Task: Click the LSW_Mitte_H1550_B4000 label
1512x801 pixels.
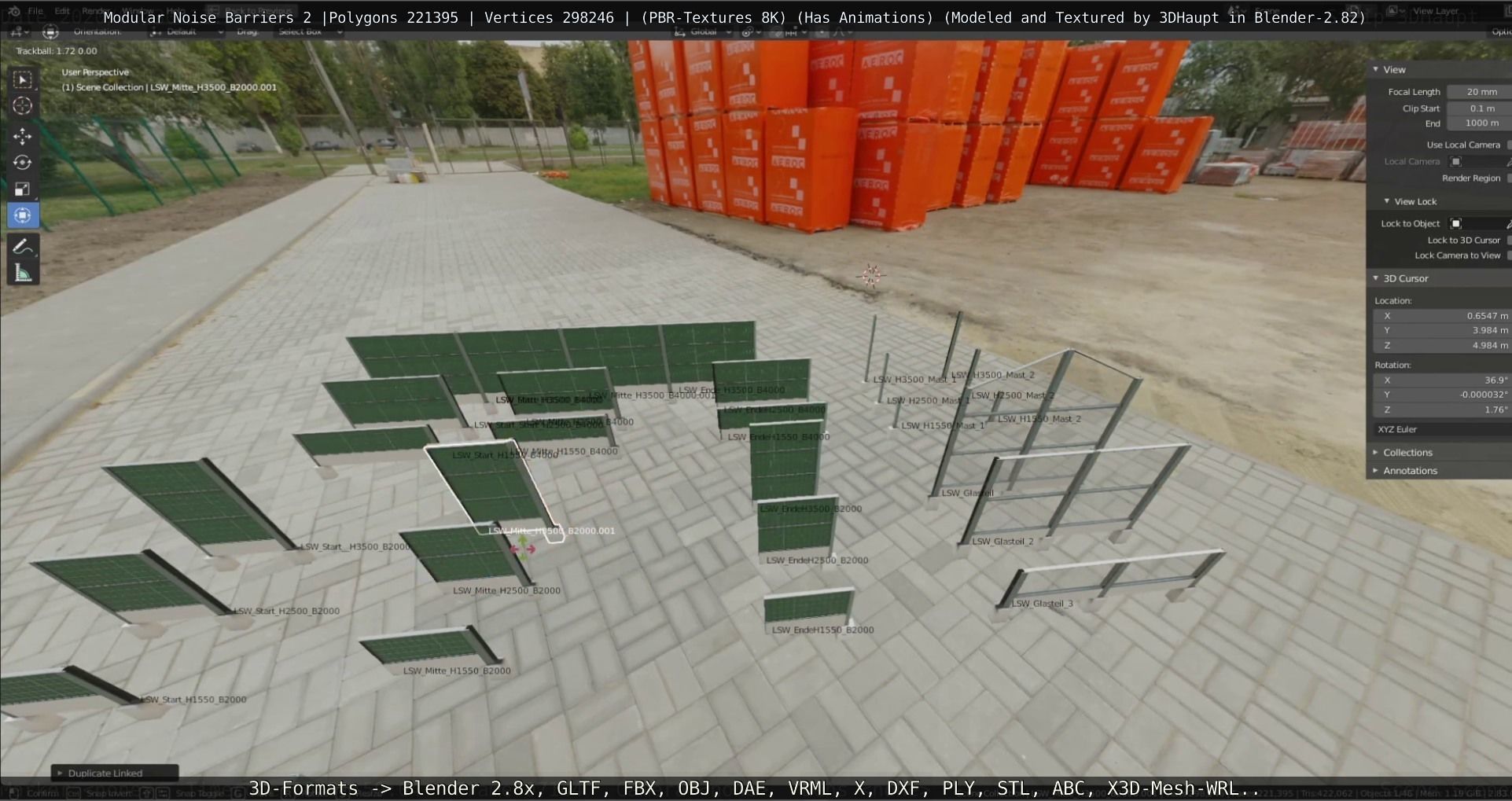Action: (x=565, y=452)
